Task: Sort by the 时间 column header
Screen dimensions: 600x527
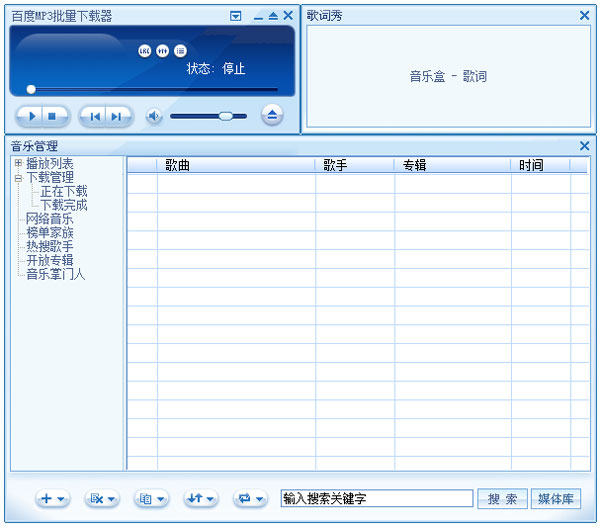Action: tap(540, 165)
